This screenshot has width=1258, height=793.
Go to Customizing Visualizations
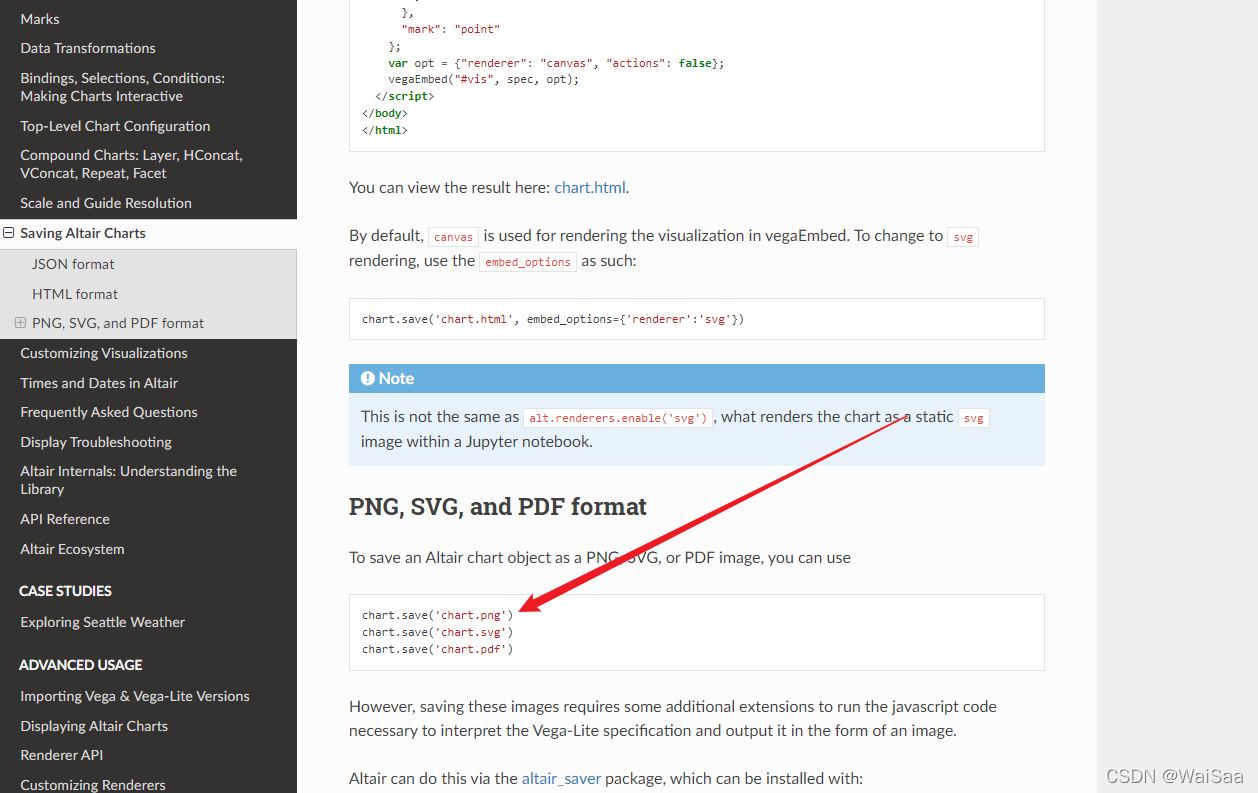104,353
